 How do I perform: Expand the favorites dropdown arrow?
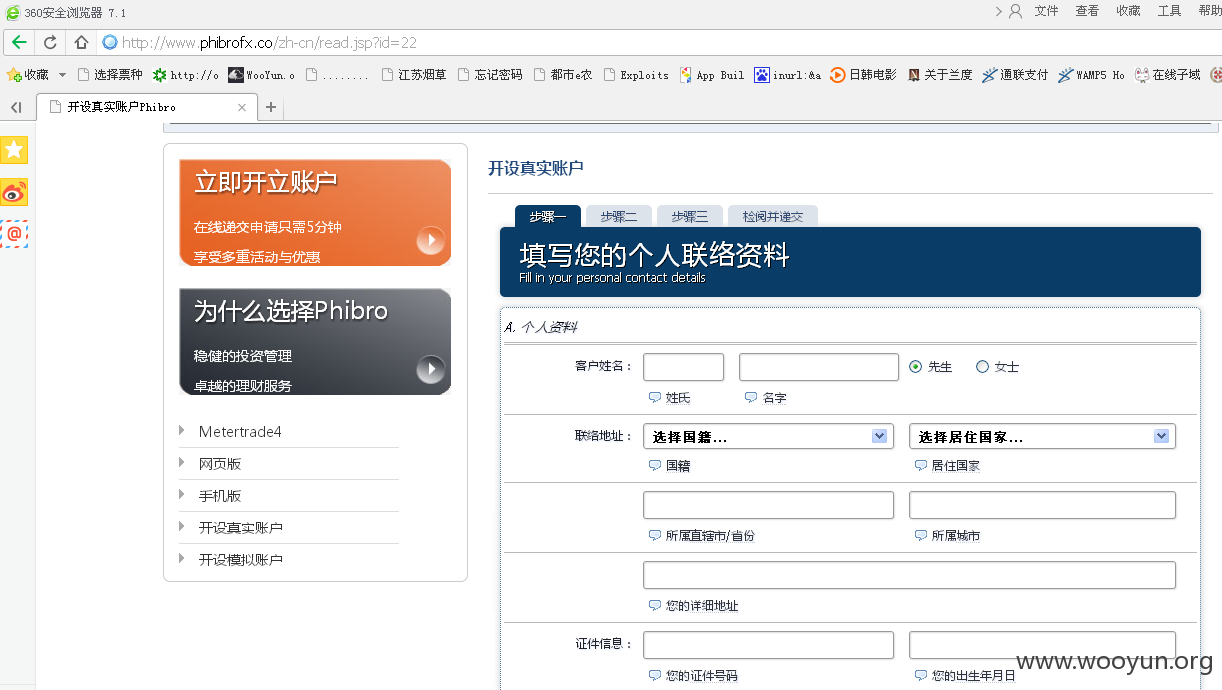pos(62,75)
